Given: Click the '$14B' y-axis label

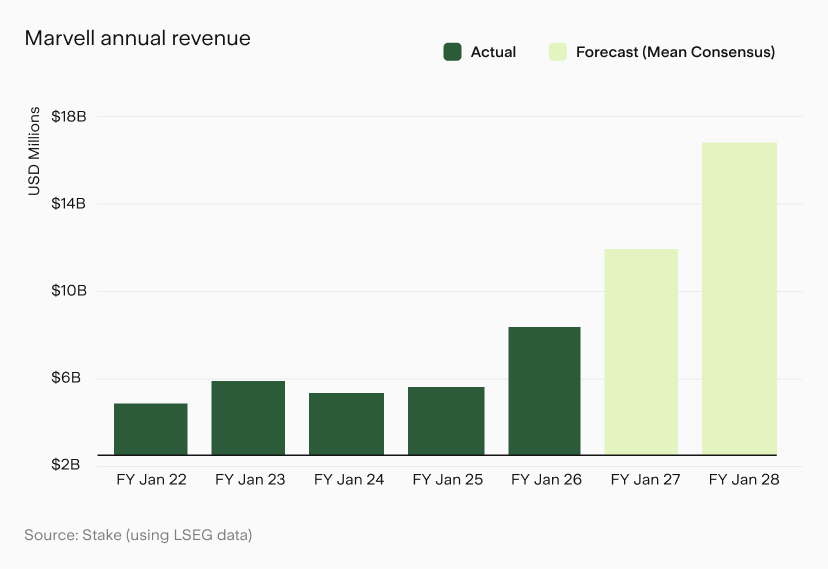Looking at the screenshot, I should point(69,204).
